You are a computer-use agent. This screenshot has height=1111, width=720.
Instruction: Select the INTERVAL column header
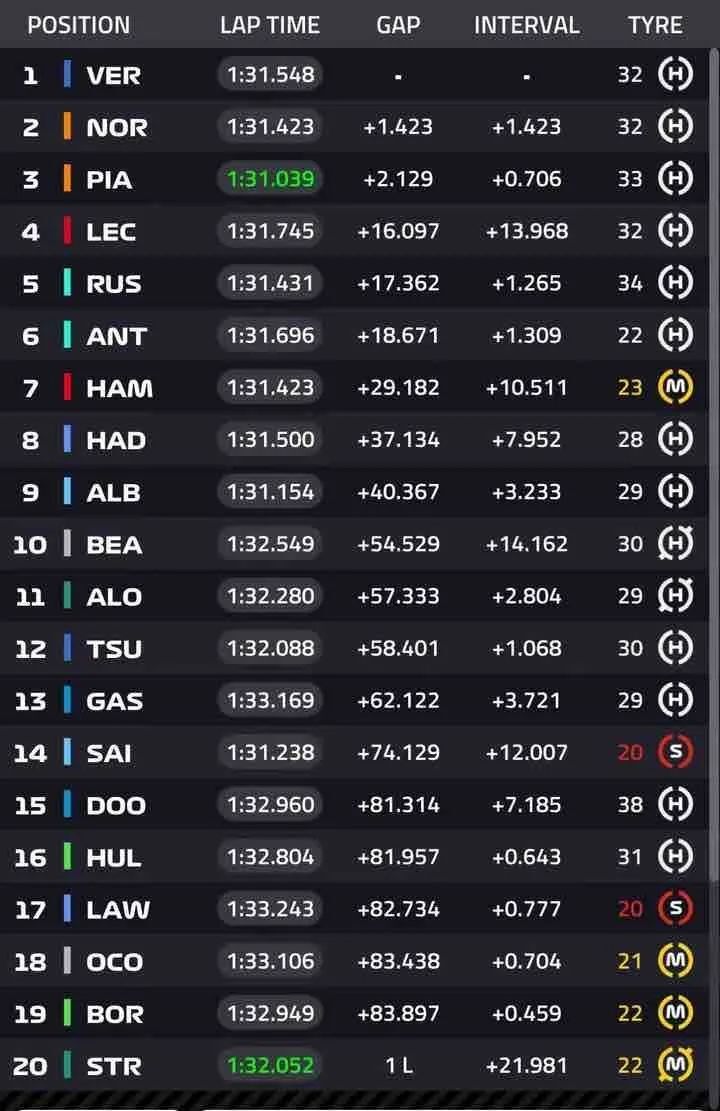tap(527, 26)
